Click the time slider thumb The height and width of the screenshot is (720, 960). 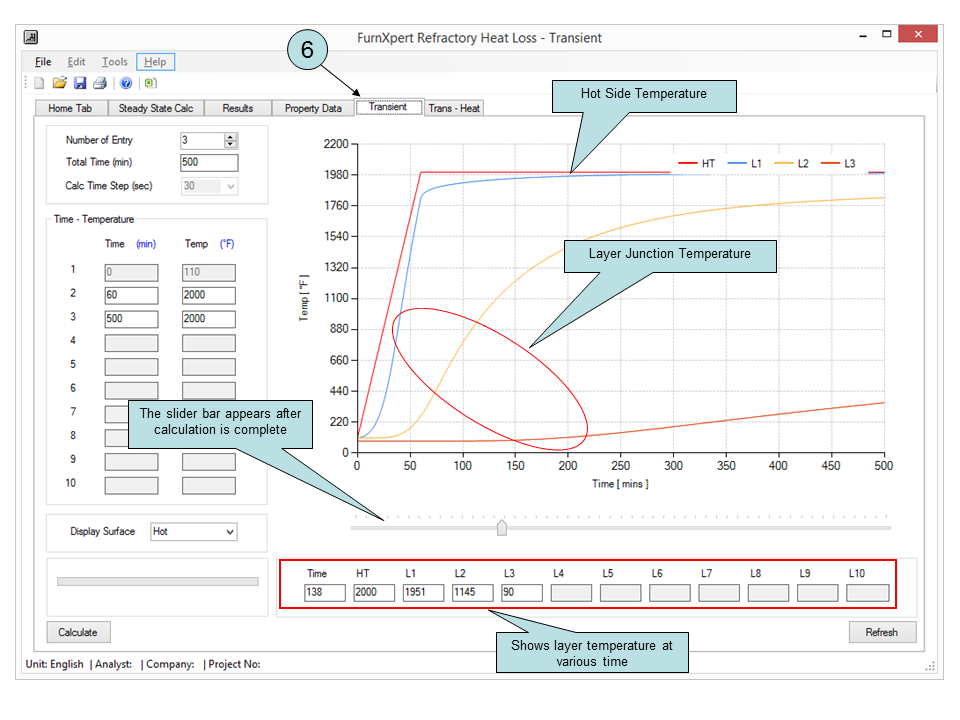click(x=502, y=527)
